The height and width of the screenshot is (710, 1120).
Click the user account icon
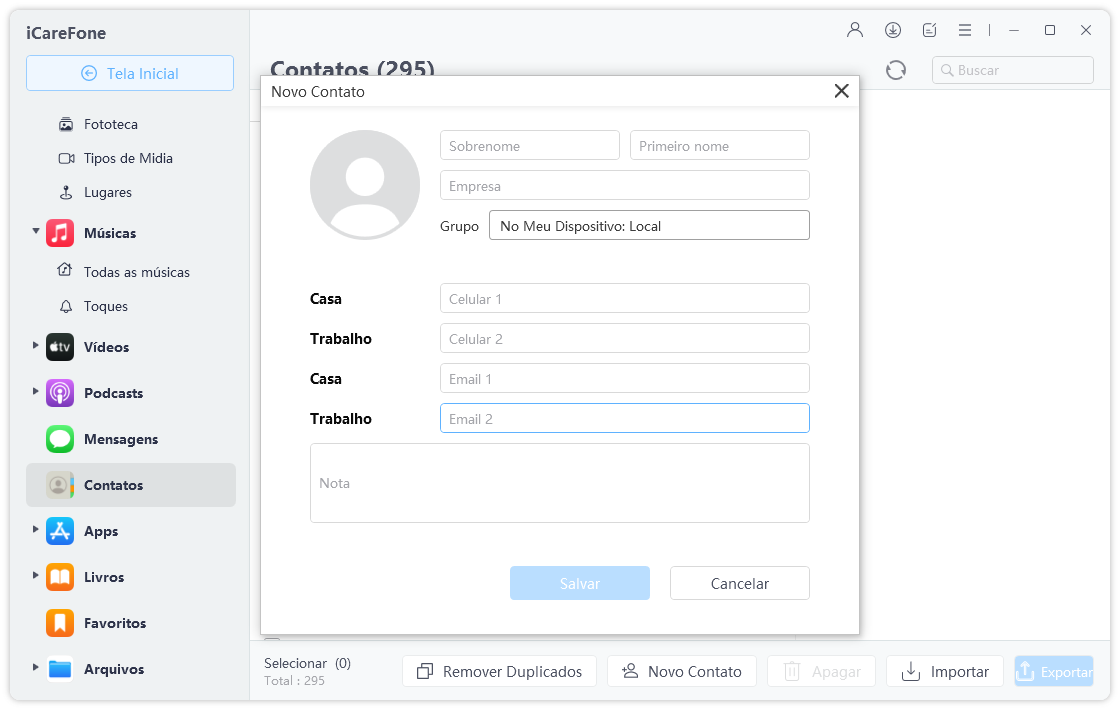point(855,30)
